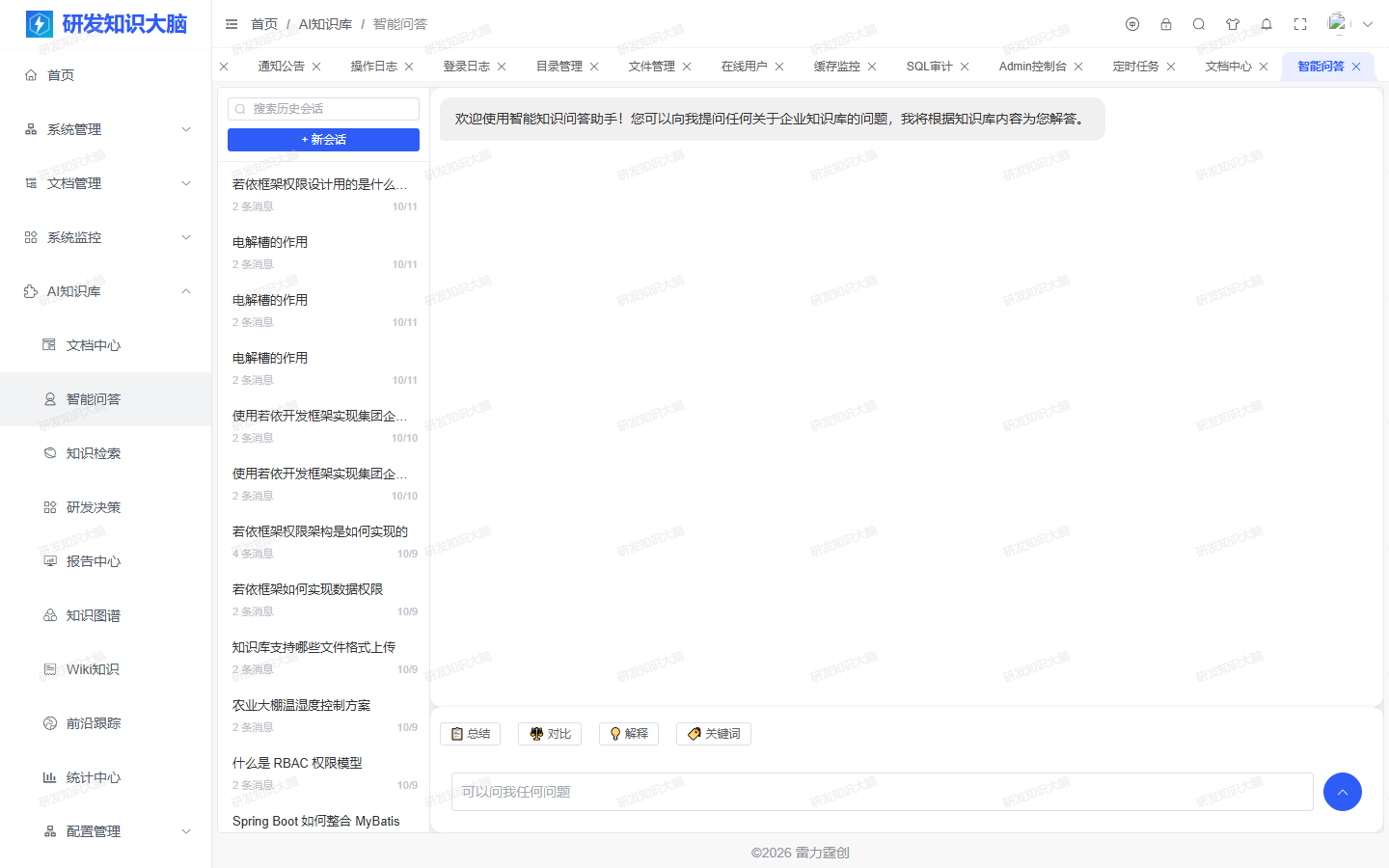
Task: Expand the 系统监控 menu
Action: [x=105, y=237]
